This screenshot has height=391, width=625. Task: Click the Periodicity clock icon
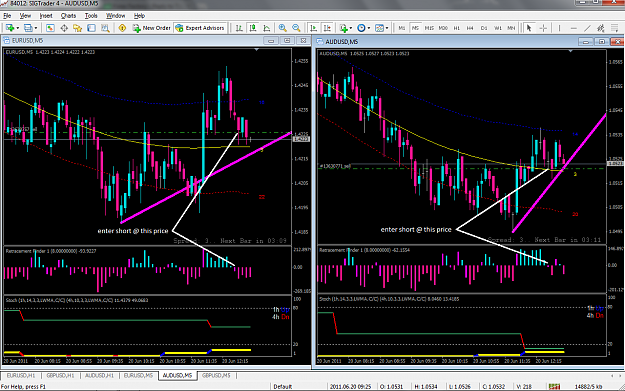(361, 28)
